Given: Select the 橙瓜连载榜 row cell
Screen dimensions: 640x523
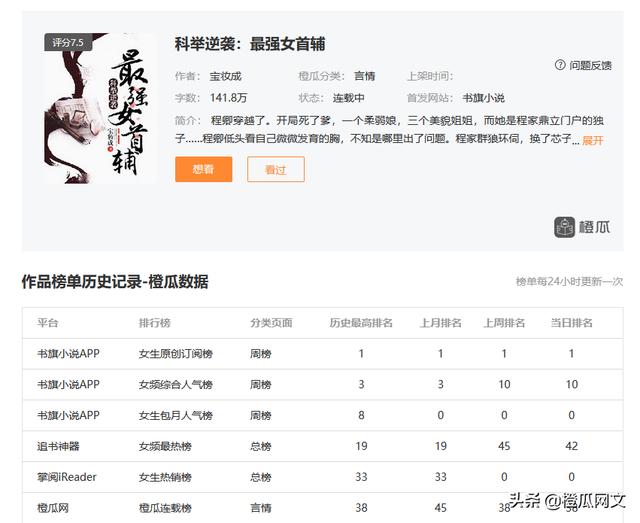Looking at the screenshot, I should [165, 508].
